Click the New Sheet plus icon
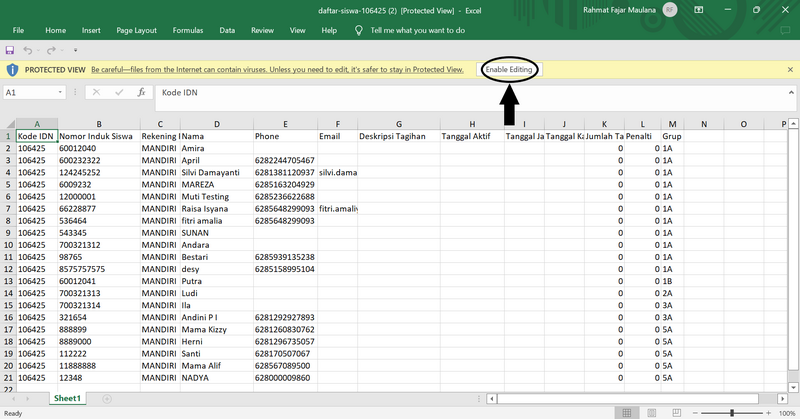The image size is (800, 419). point(107,399)
